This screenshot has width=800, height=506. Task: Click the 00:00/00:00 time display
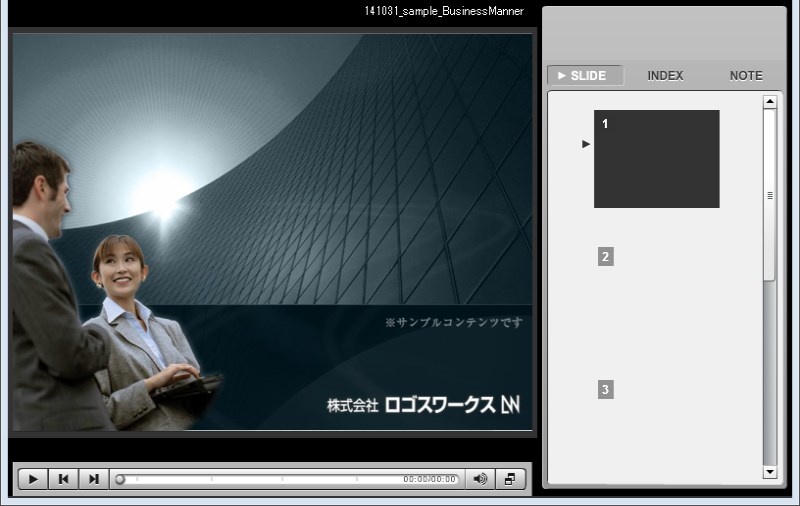point(429,479)
